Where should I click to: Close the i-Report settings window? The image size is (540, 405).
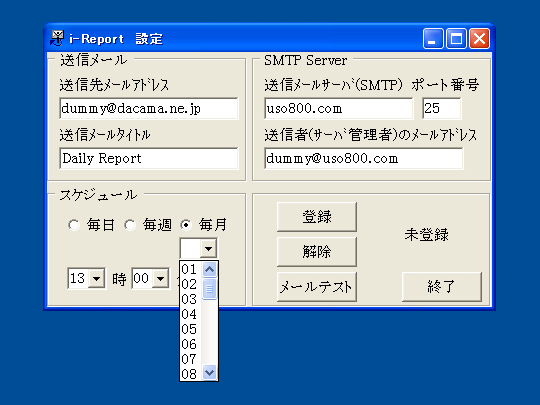pyautogui.click(x=479, y=38)
